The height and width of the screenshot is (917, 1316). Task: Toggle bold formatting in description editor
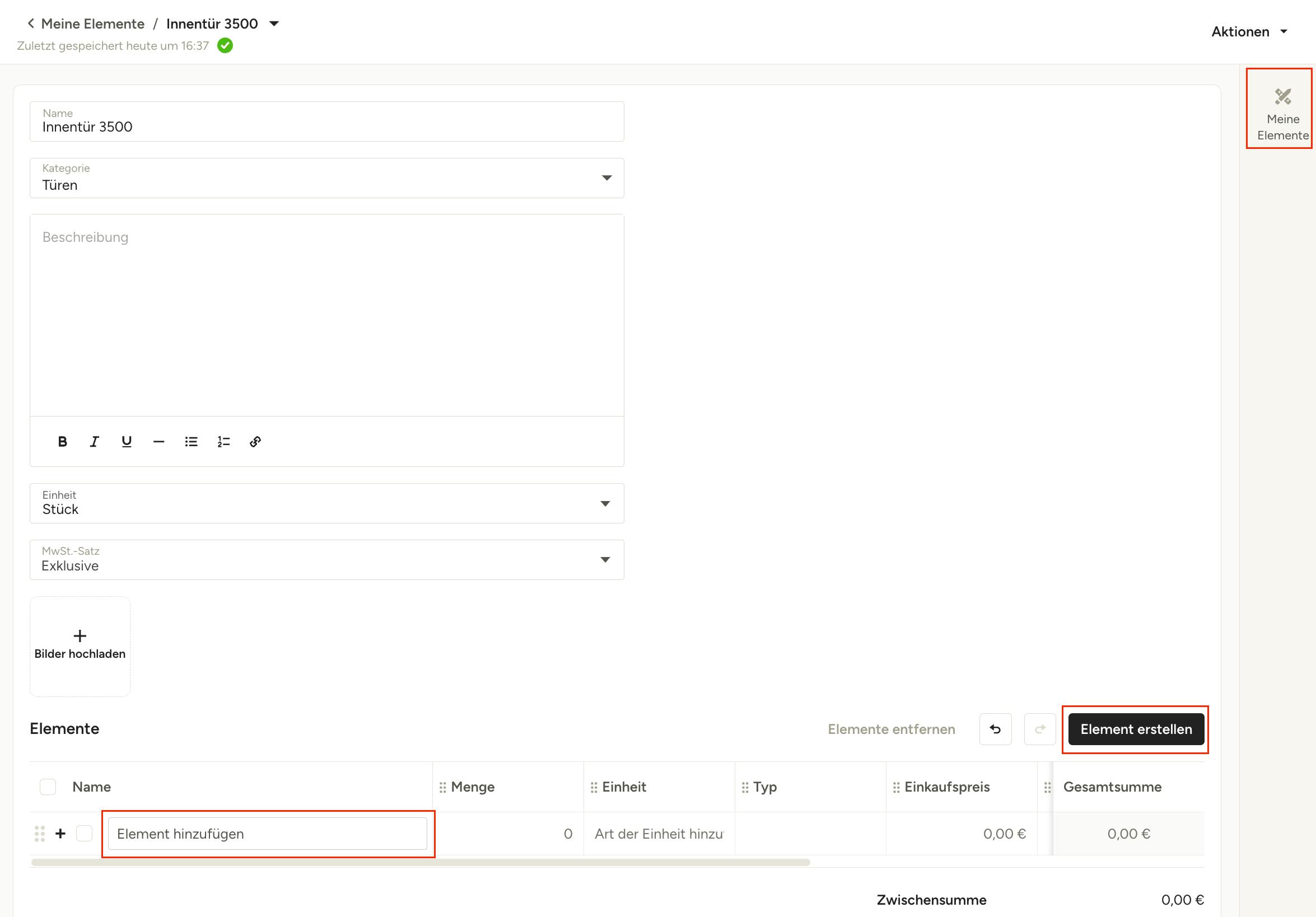pos(63,441)
